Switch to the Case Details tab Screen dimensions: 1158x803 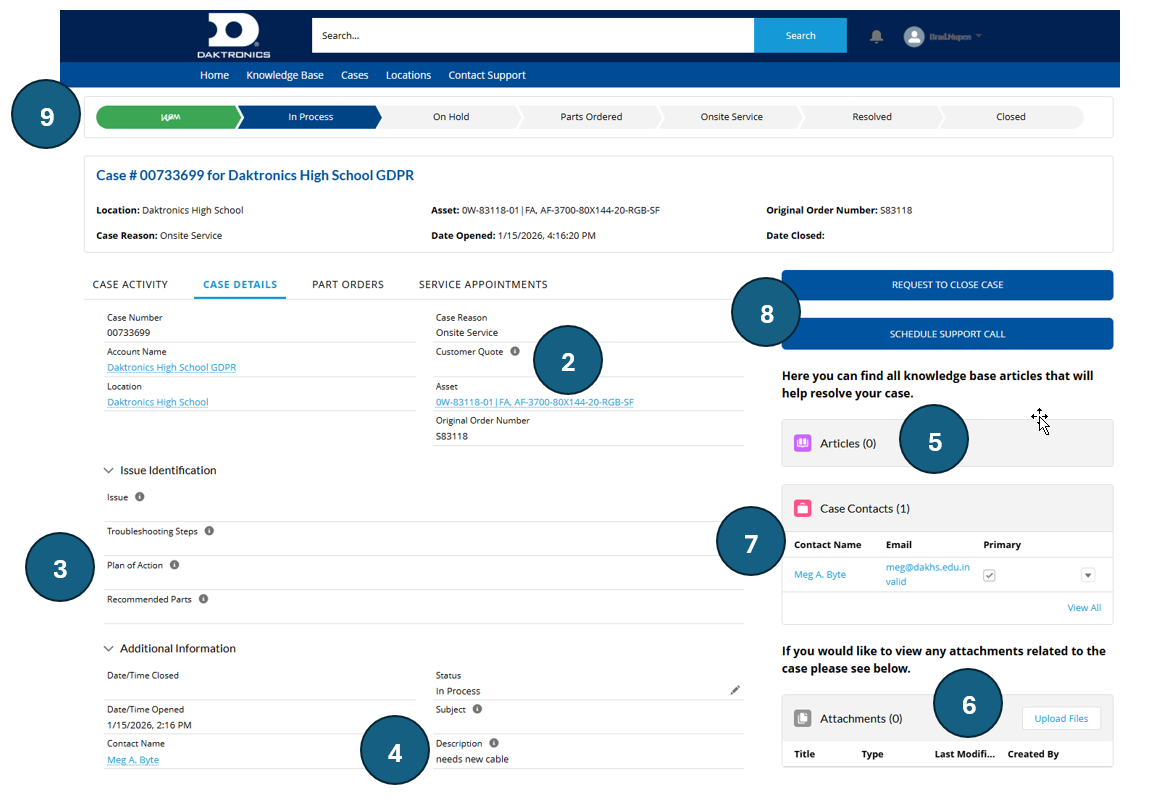240,284
